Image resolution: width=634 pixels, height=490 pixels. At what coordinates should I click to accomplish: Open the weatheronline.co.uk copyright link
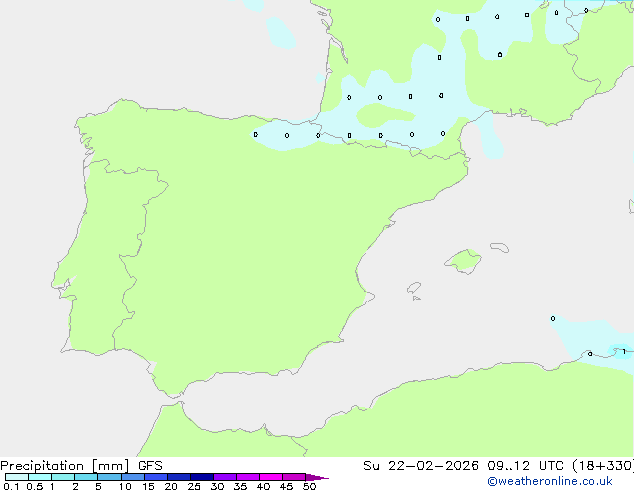click(x=550, y=482)
